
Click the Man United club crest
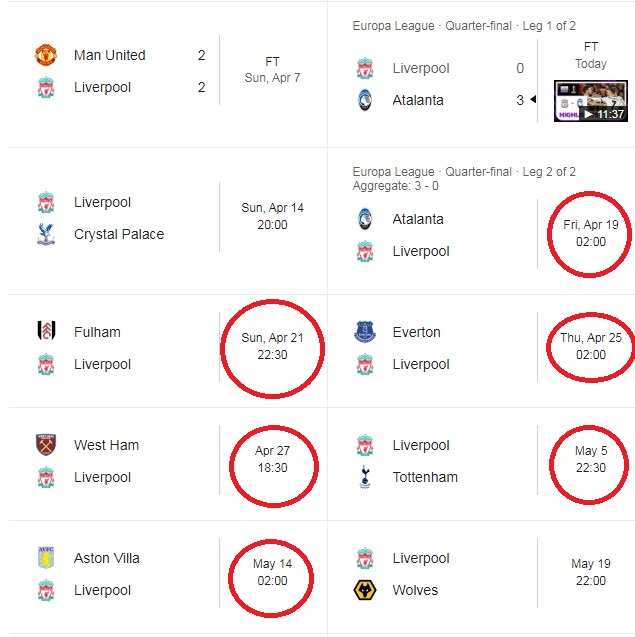(46, 55)
